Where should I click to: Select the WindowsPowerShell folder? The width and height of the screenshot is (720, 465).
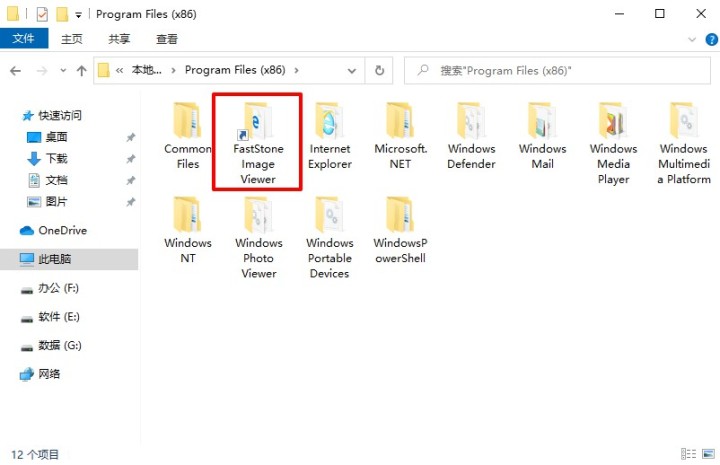(x=400, y=230)
